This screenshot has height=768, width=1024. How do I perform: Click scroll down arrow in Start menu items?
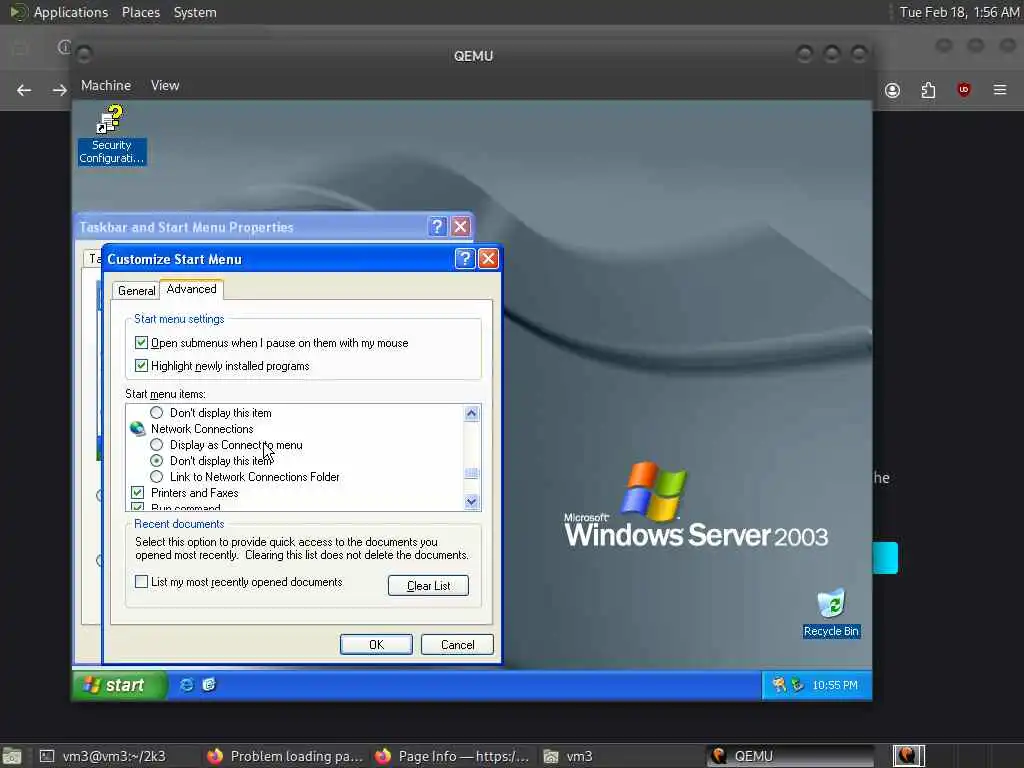[472, 502]
